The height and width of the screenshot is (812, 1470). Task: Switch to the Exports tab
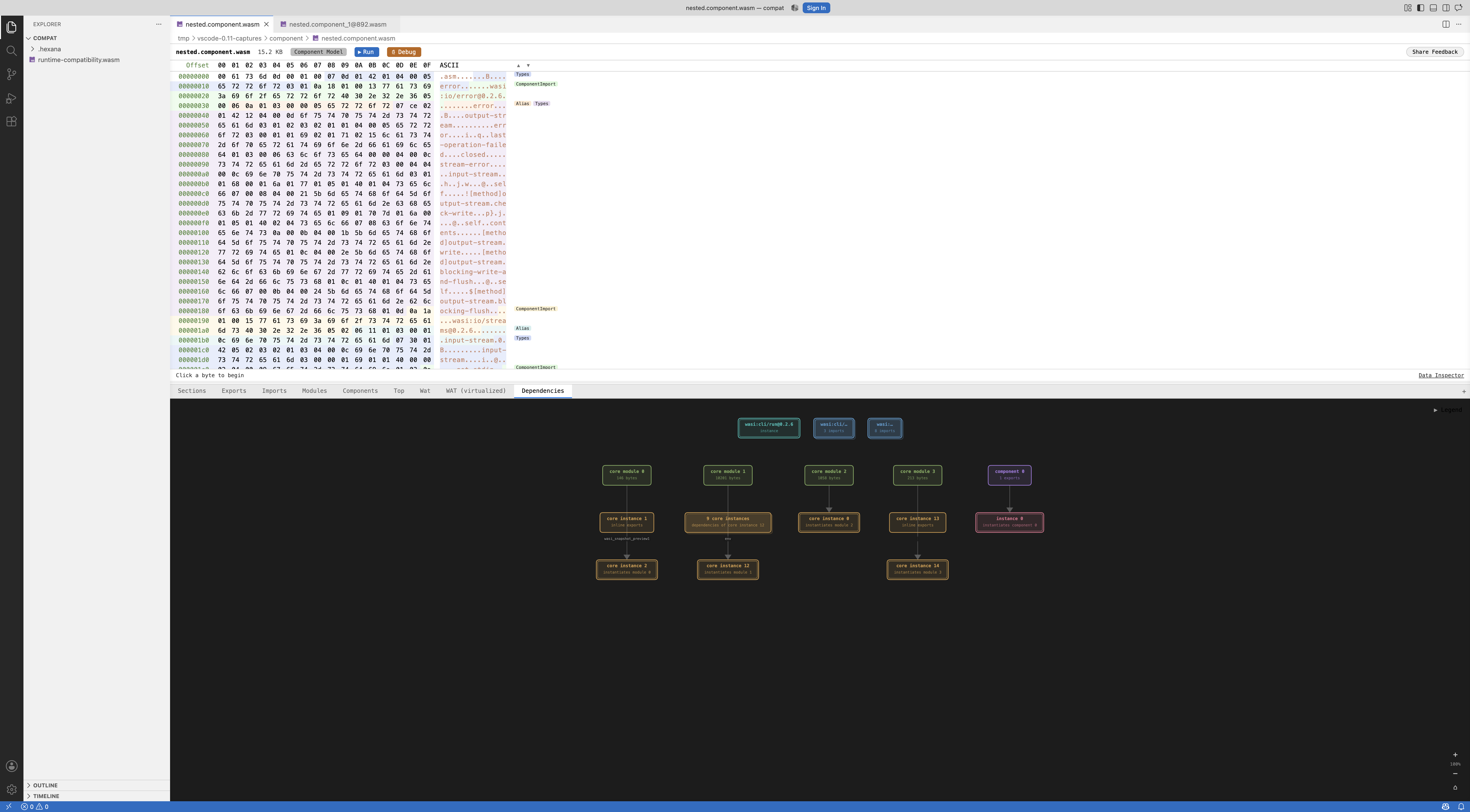point(234,391)
